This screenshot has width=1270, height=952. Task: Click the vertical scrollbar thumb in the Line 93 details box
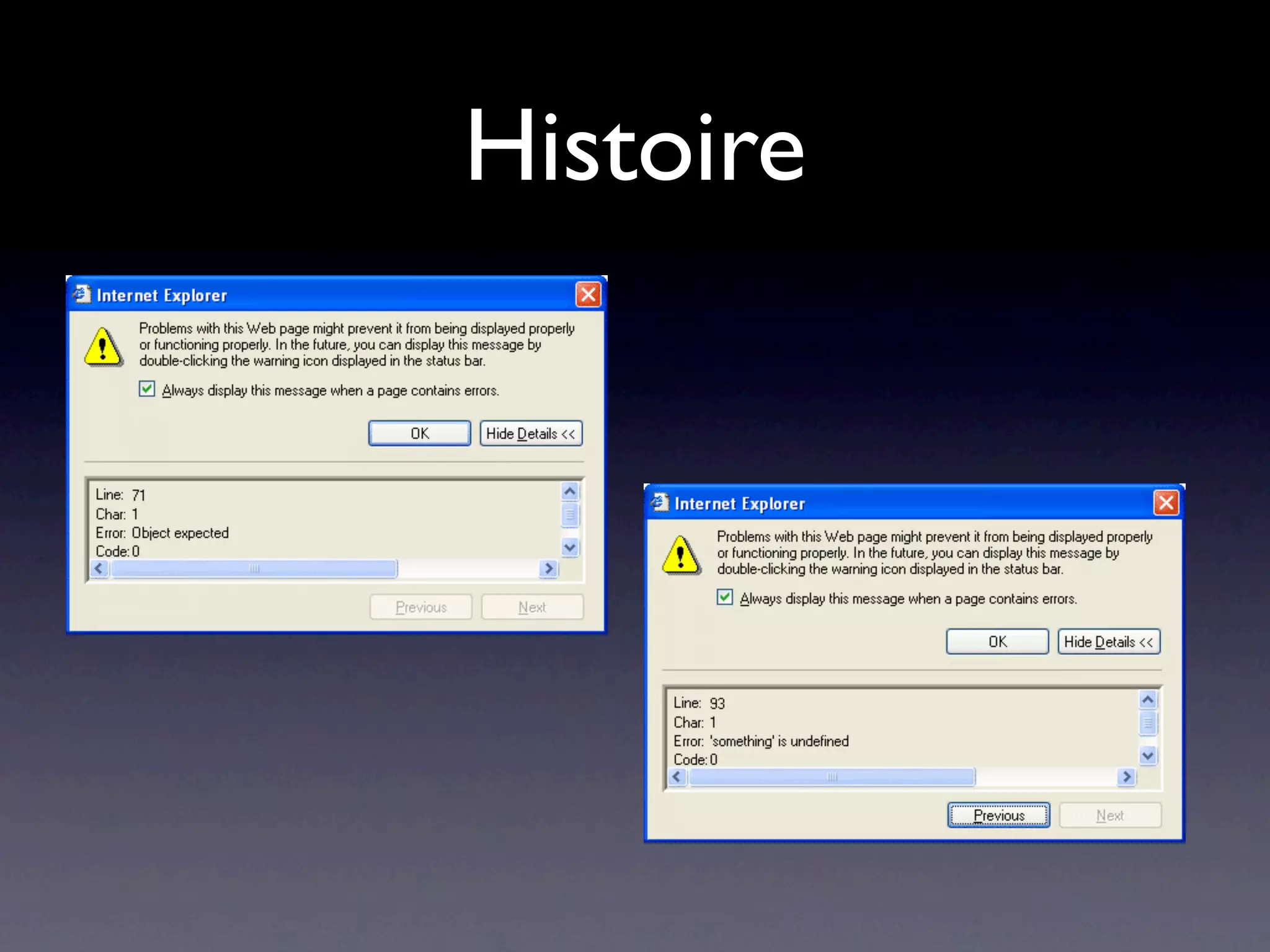(x=1148, y=723)
